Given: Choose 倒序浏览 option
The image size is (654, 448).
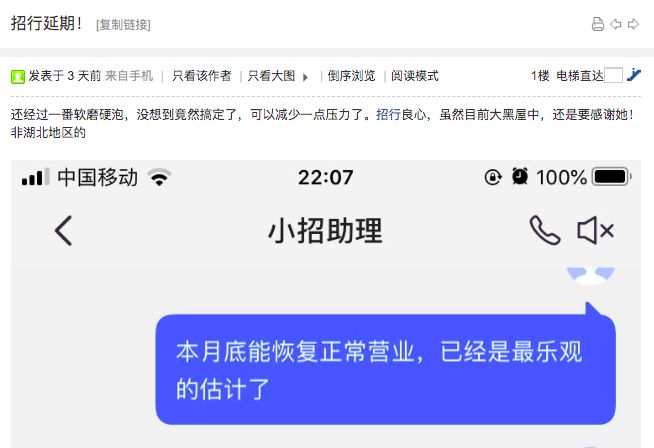Looking at the screenshot, I should (x=351, y=76).
